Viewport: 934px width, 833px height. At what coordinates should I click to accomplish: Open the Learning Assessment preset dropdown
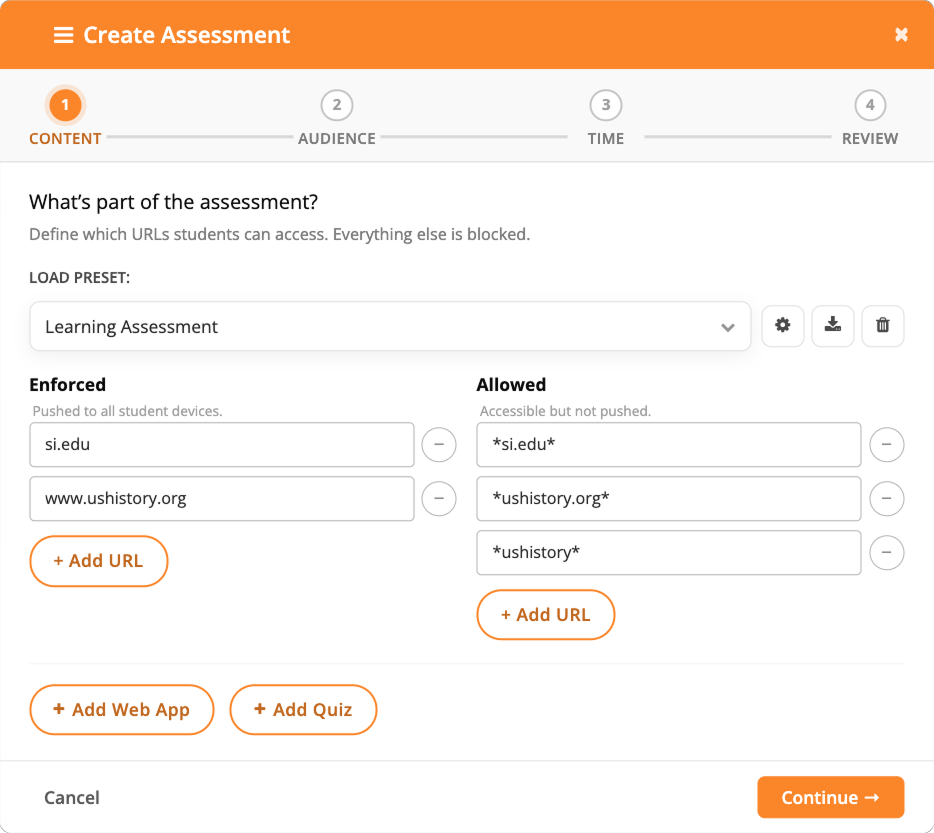[390, 327]
